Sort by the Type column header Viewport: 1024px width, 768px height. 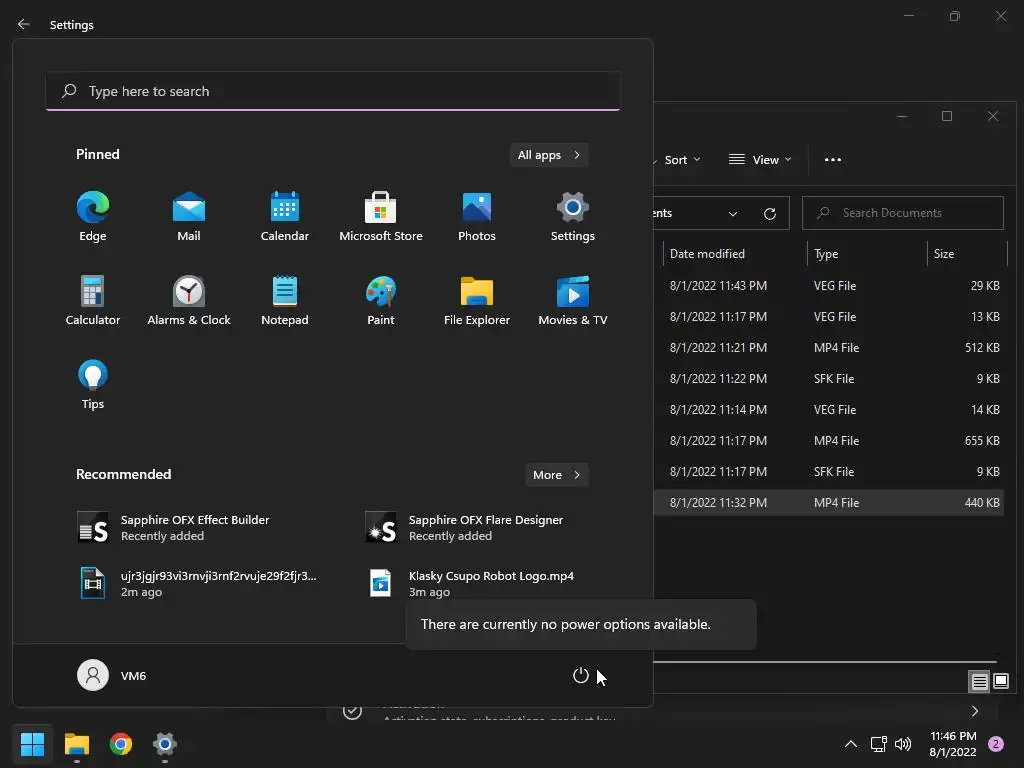(867, 253)
